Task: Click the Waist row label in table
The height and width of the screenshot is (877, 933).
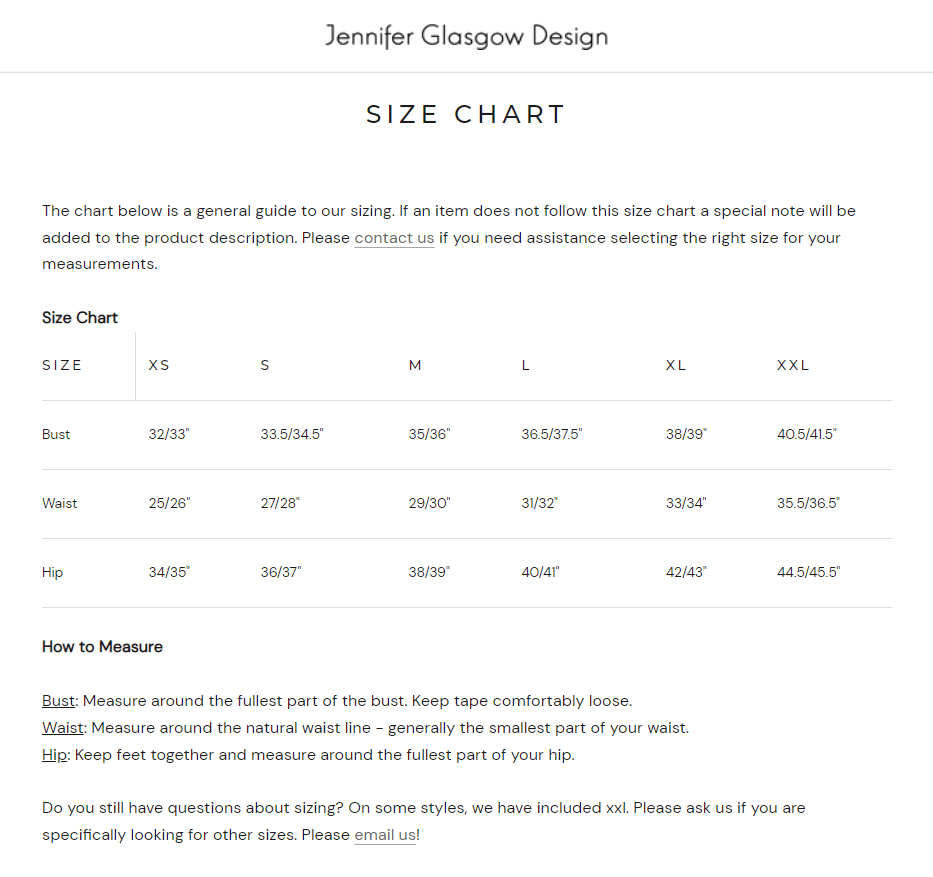Action: (x=59, y=503)
